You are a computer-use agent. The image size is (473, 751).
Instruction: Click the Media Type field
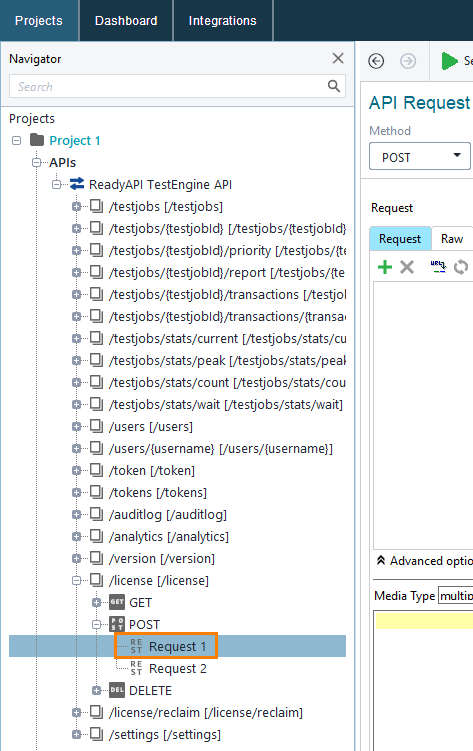coord(455,596)
